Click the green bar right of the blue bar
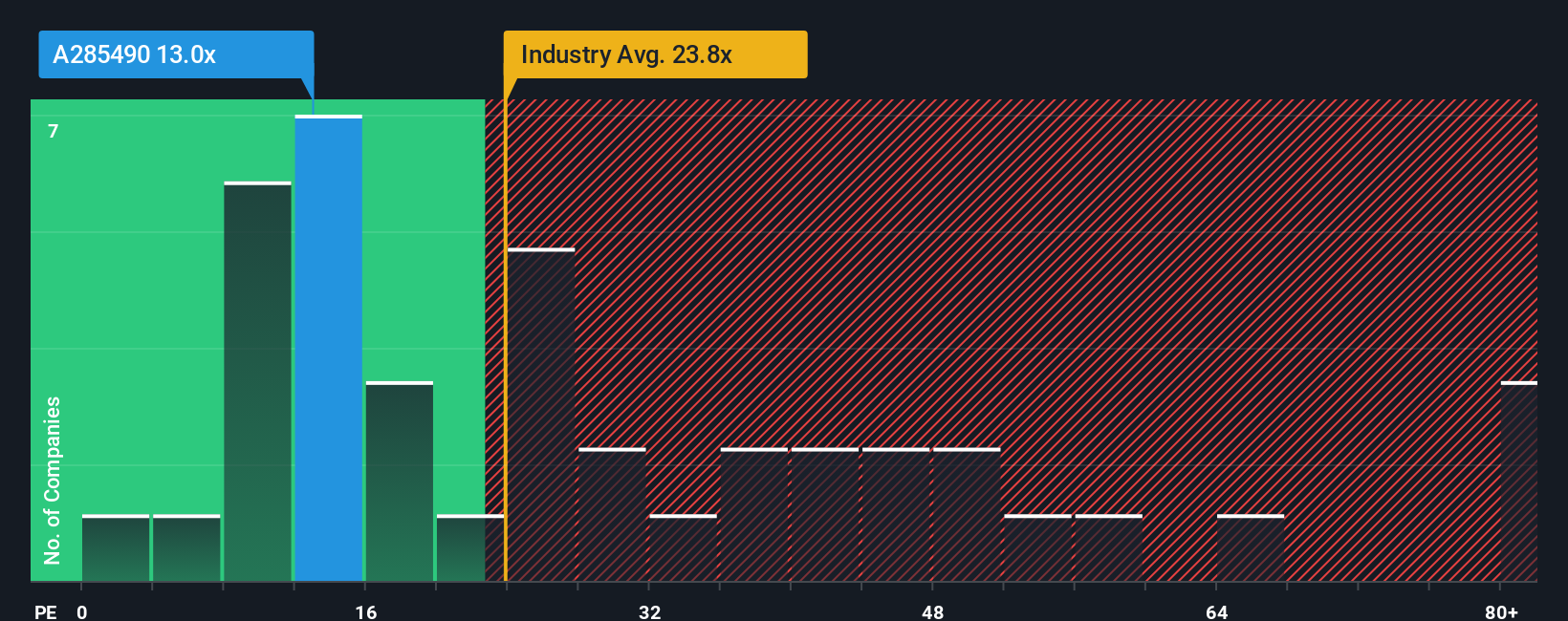1568x621 pixels. pos(400,482)
